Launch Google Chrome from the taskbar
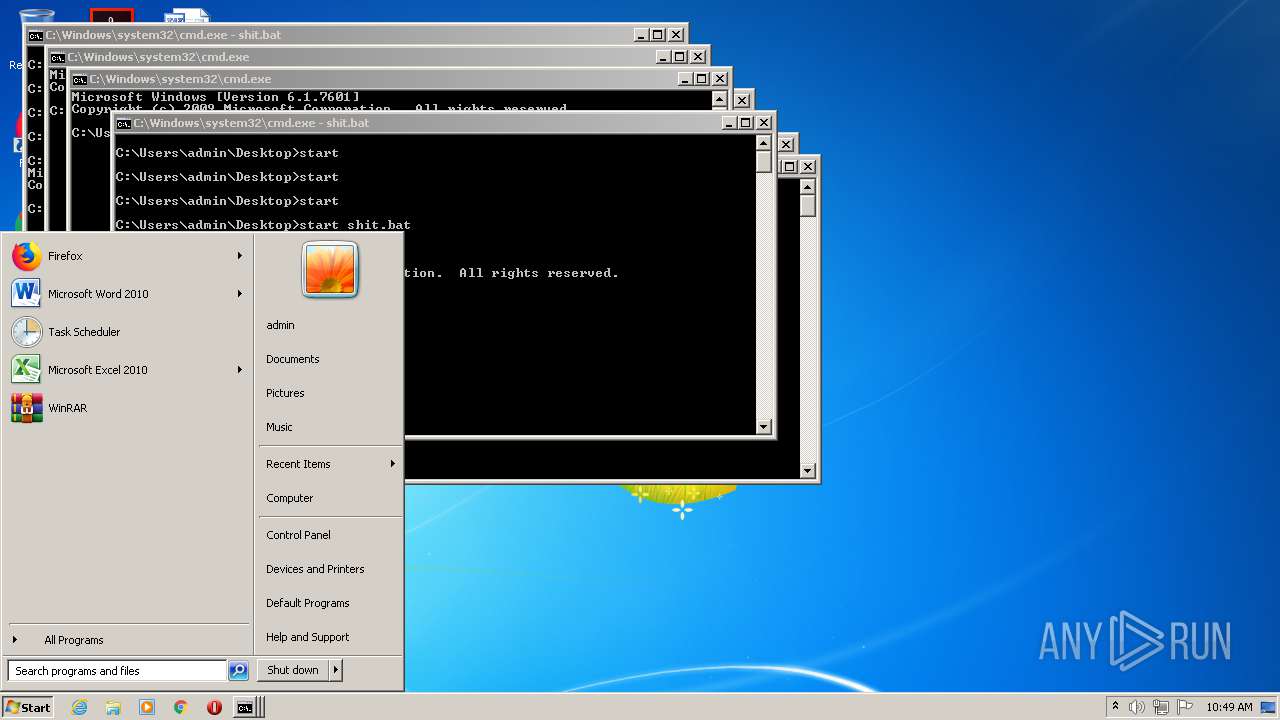1280x720 pixels. (x=180, y=707)
